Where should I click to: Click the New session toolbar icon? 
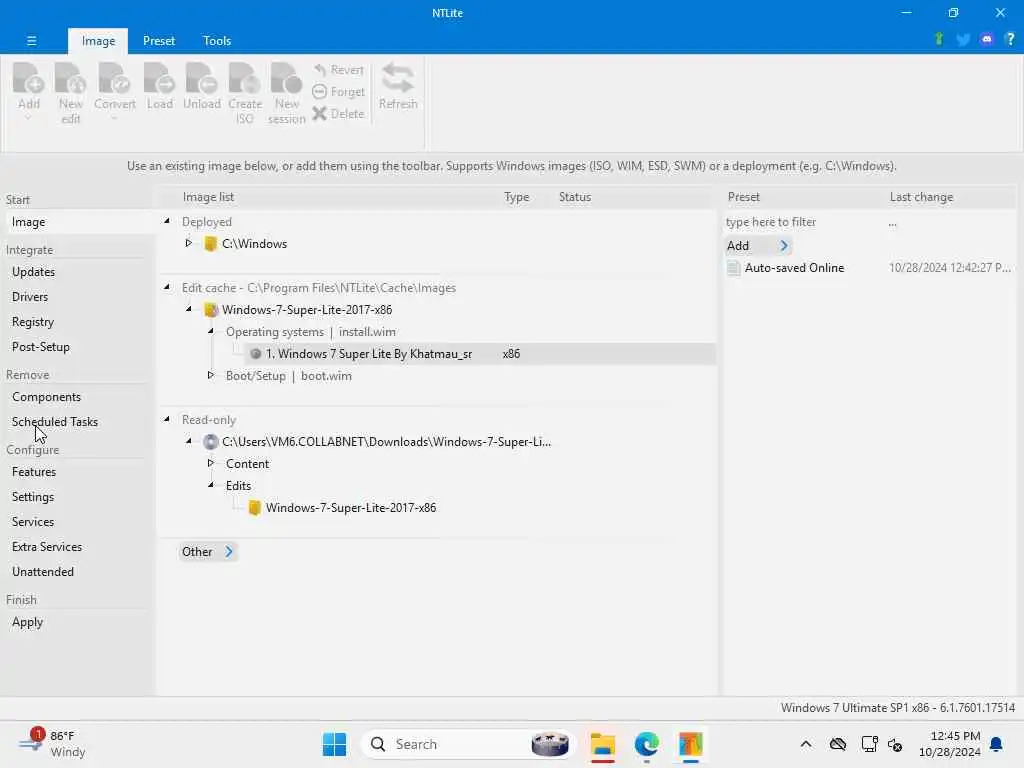(287, 92)
